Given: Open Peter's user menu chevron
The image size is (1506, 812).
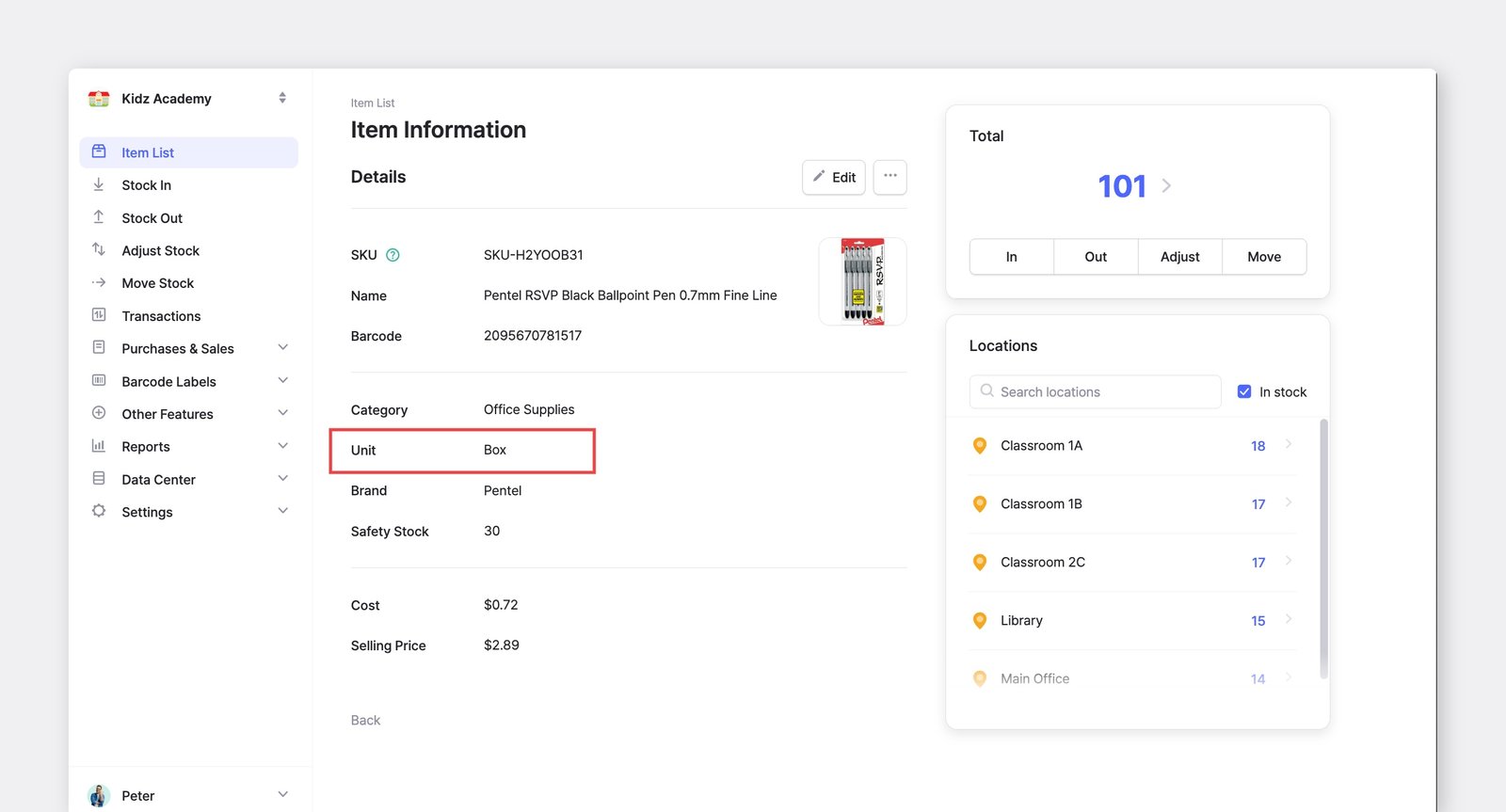Looking at the screenshot, I should pos(282,795).
